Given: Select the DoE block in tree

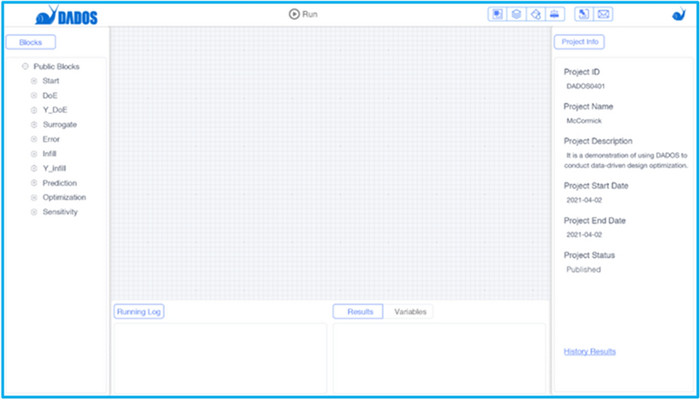Looking at the screenshot, I should (50, 95).
